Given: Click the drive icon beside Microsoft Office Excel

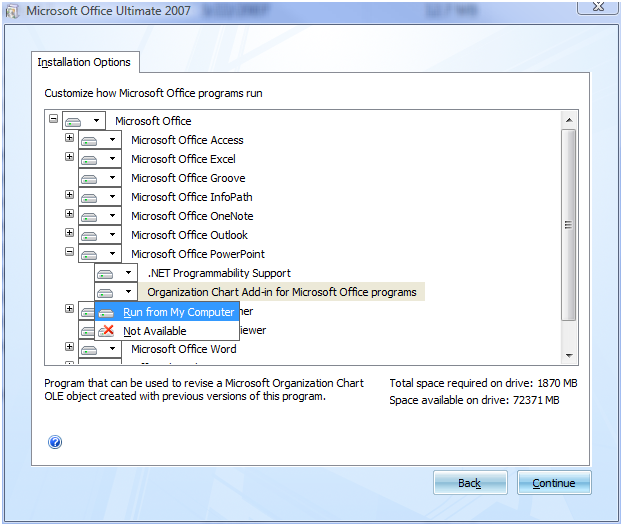Looking at the screenshot, I should pos(89,160).
